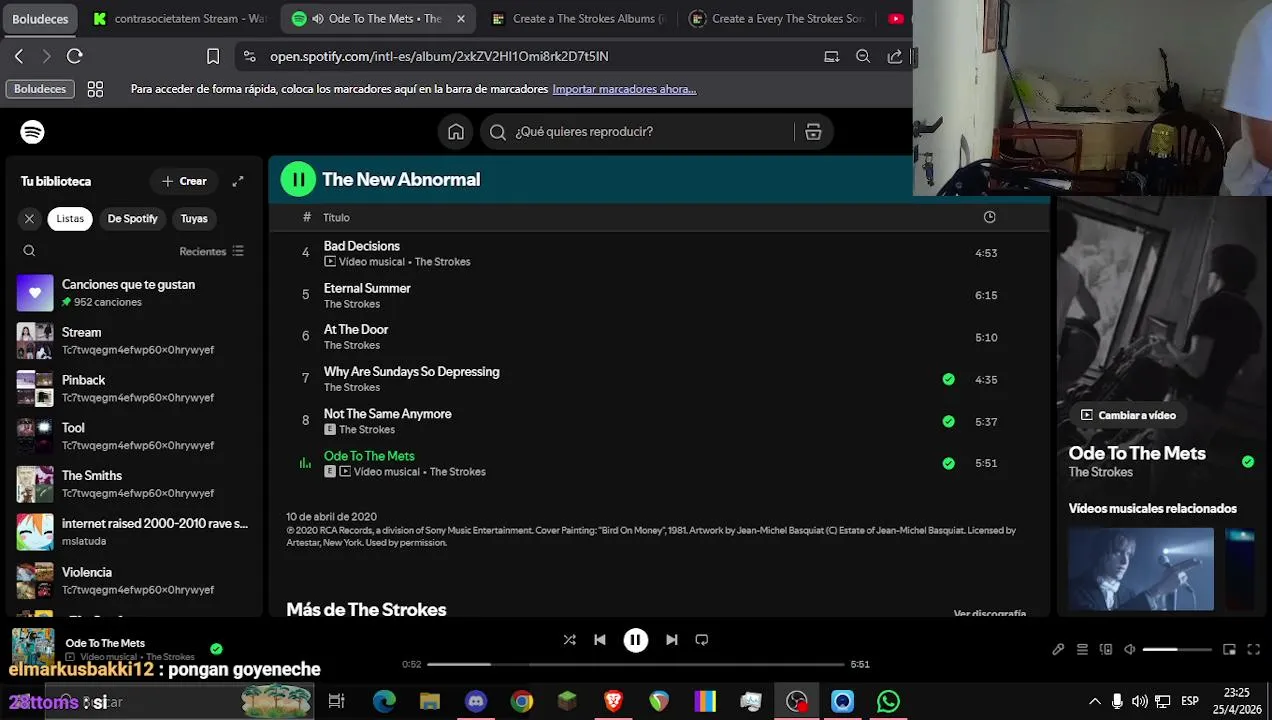Viewport: 1272px width, 720px height.
Task: Switch to Create a Every The Strokes Songs tab
Action: [x=777, y=18]
